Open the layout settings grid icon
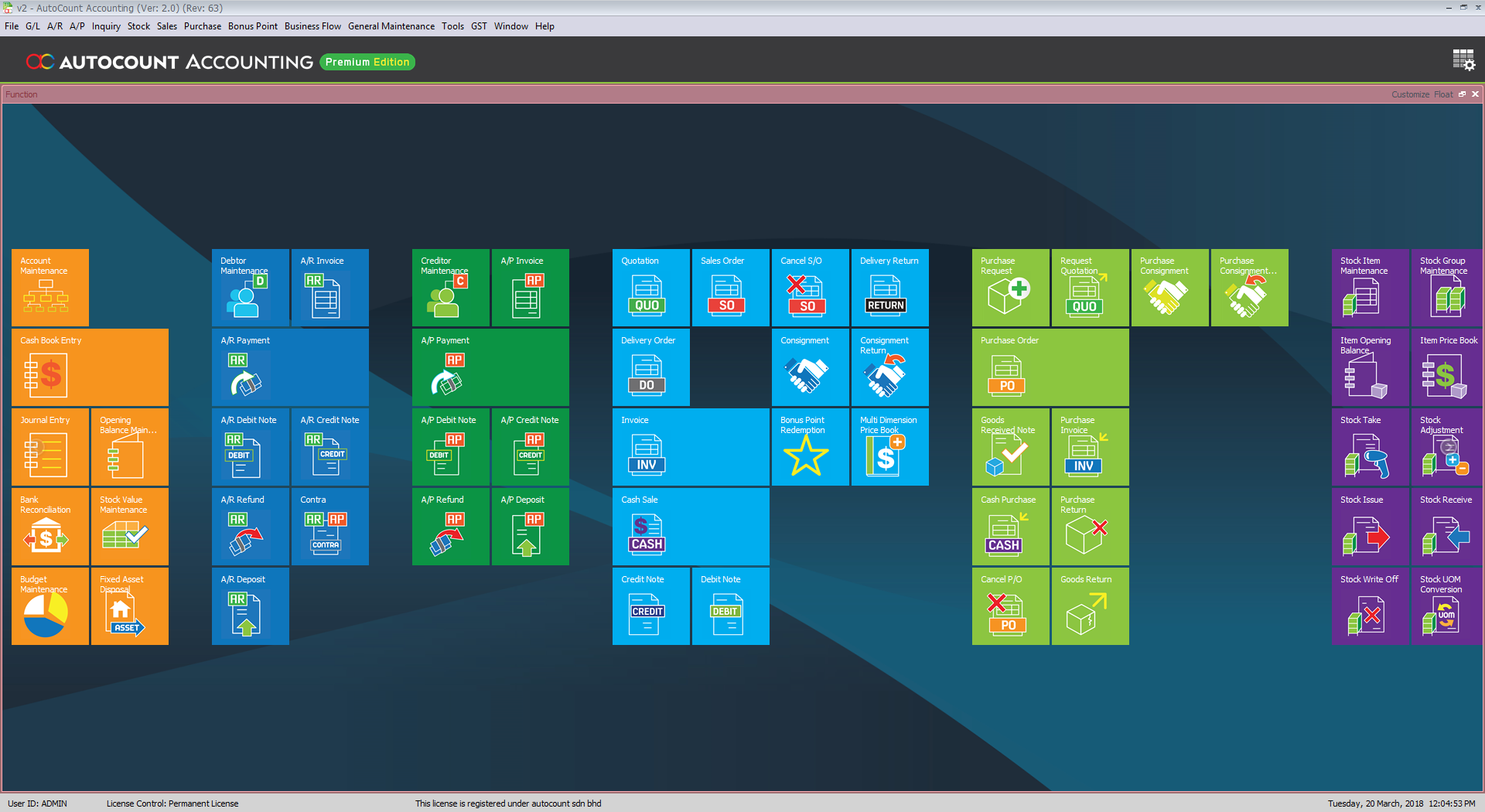Viewport: 1485px width, 812px height. click(x=1463, y=60)
